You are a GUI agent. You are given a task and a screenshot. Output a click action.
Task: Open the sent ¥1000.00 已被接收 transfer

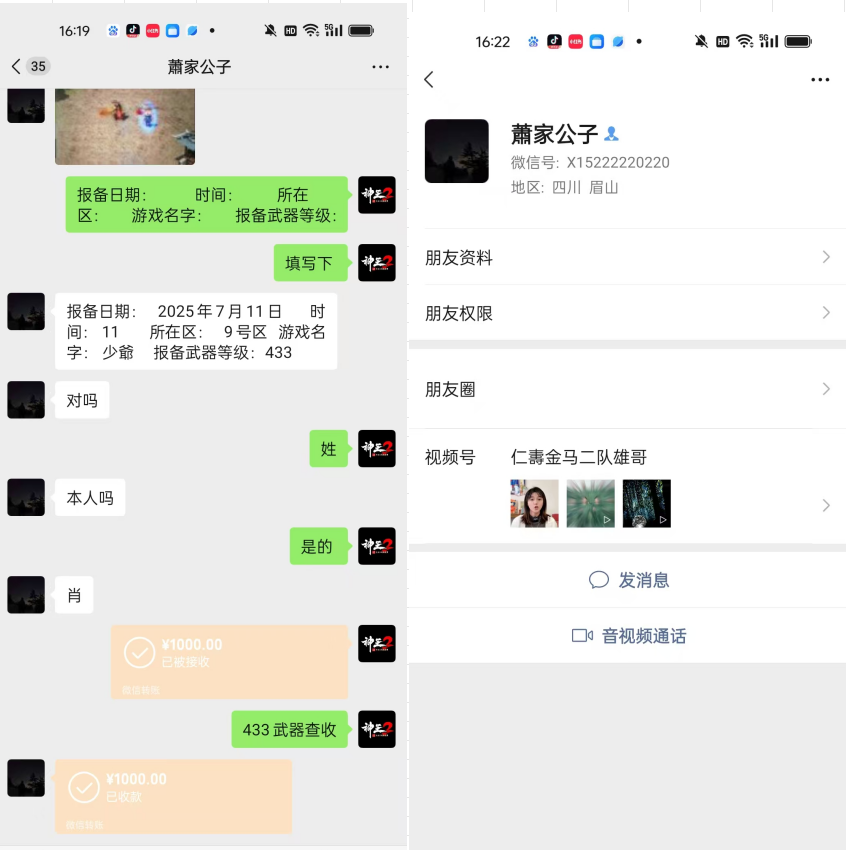click(x=229, y=662)
